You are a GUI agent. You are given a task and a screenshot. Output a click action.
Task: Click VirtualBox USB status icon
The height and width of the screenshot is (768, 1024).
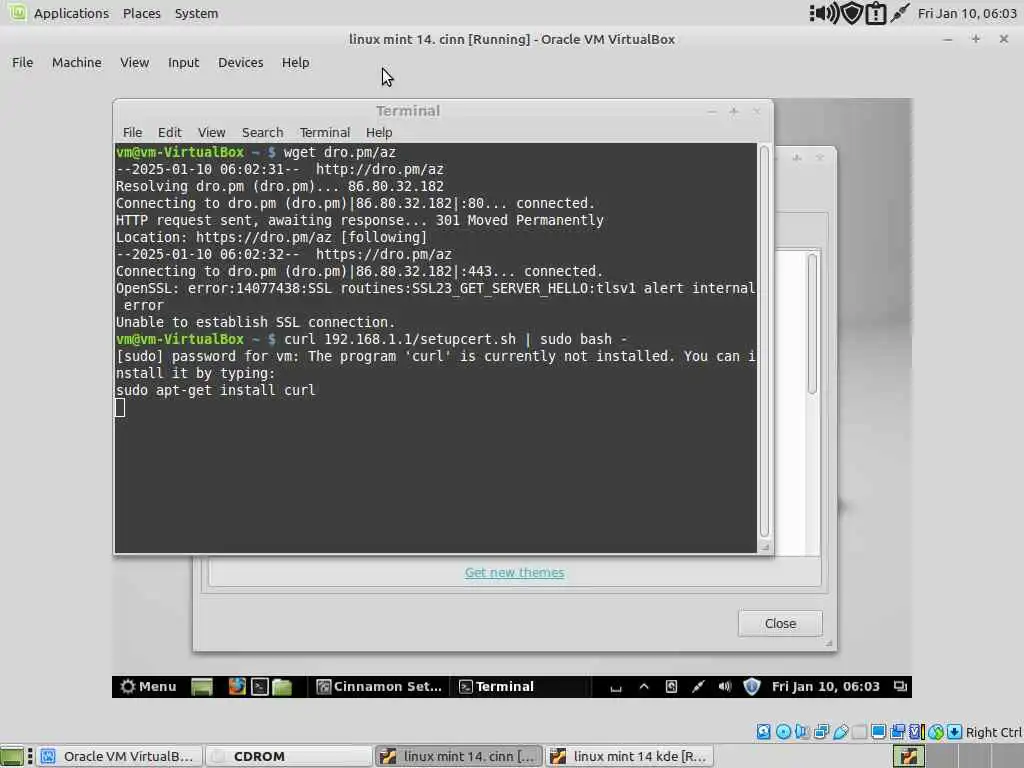pos(840,732)
